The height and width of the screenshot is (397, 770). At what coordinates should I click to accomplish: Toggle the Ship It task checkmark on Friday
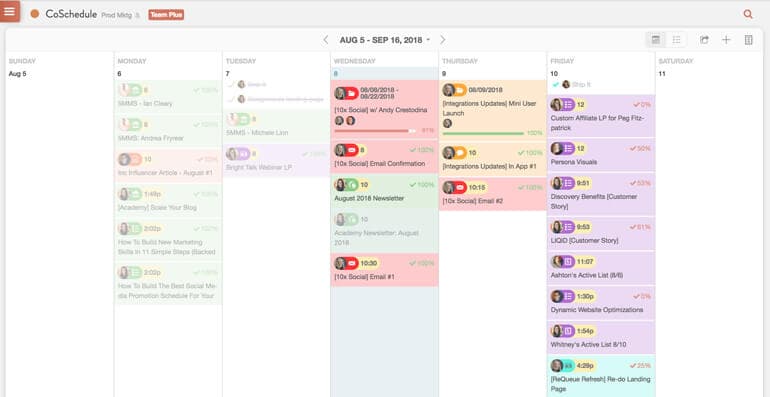pos(555,85)
